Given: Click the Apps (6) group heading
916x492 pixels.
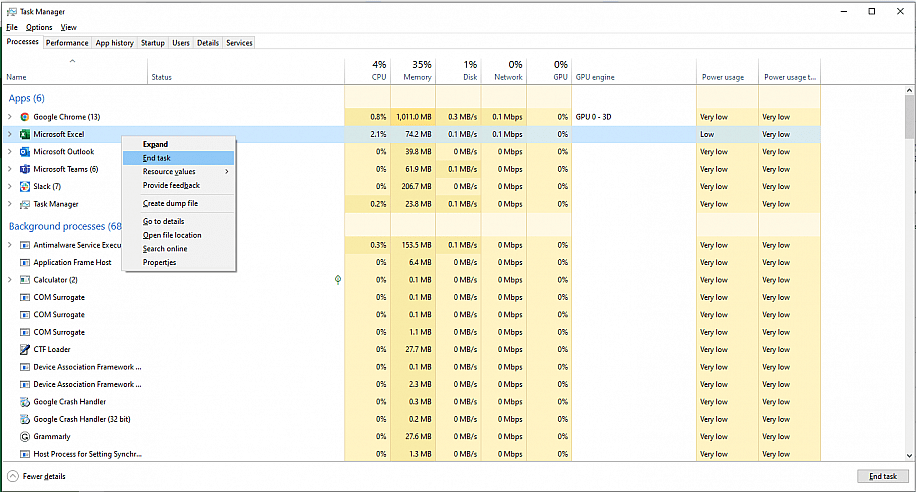Looking at the screenshot, I should click(26, 98).
